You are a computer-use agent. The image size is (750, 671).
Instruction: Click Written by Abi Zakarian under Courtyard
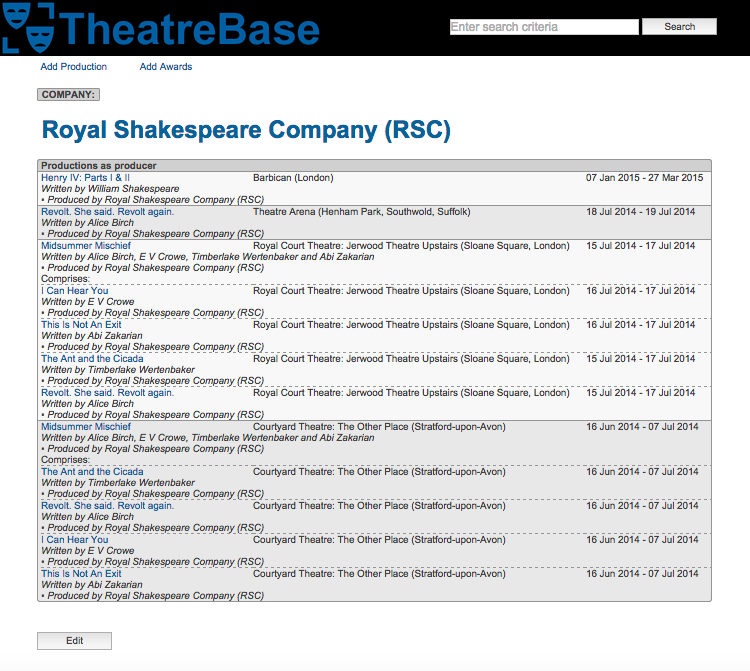(92, 584)
